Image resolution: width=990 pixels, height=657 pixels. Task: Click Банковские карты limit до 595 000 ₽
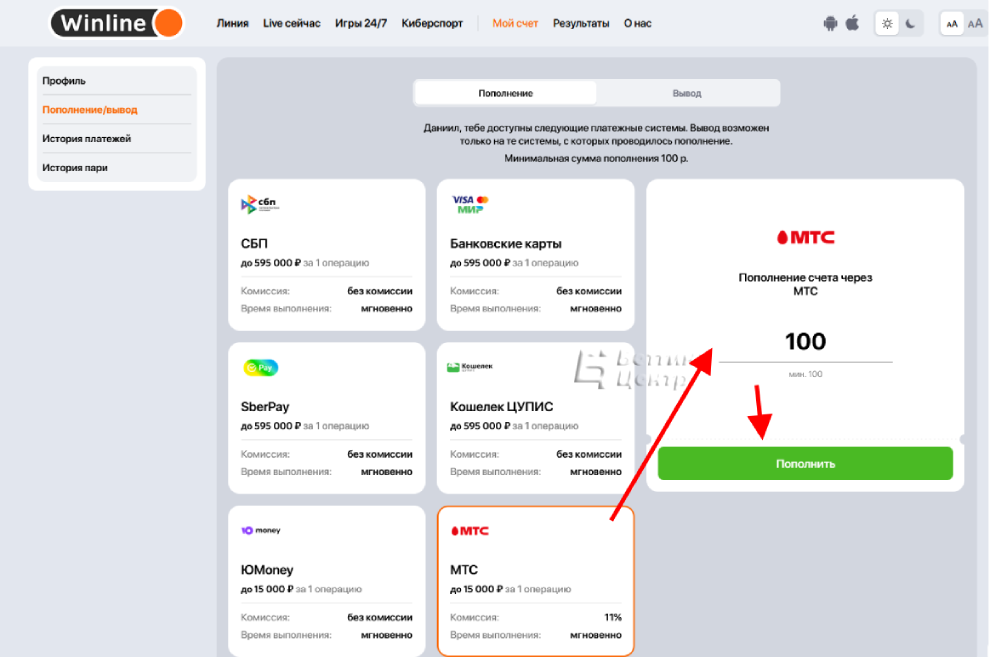480,263
